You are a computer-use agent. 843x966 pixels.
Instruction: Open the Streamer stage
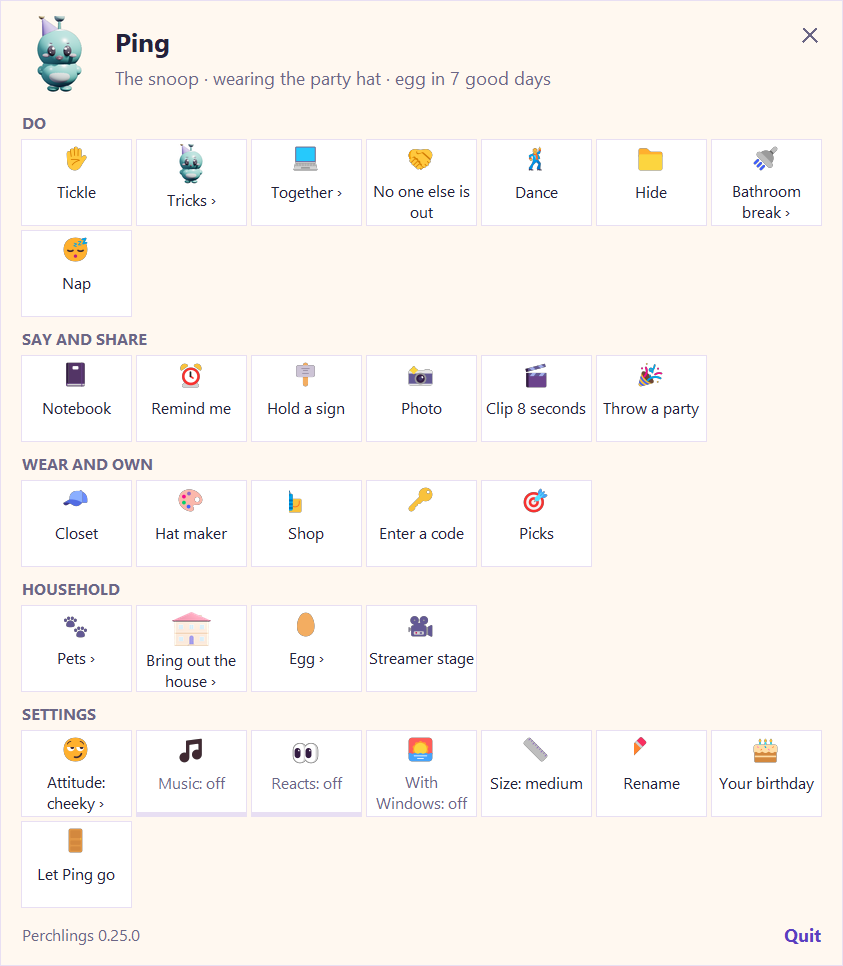[x=422, y=649]
